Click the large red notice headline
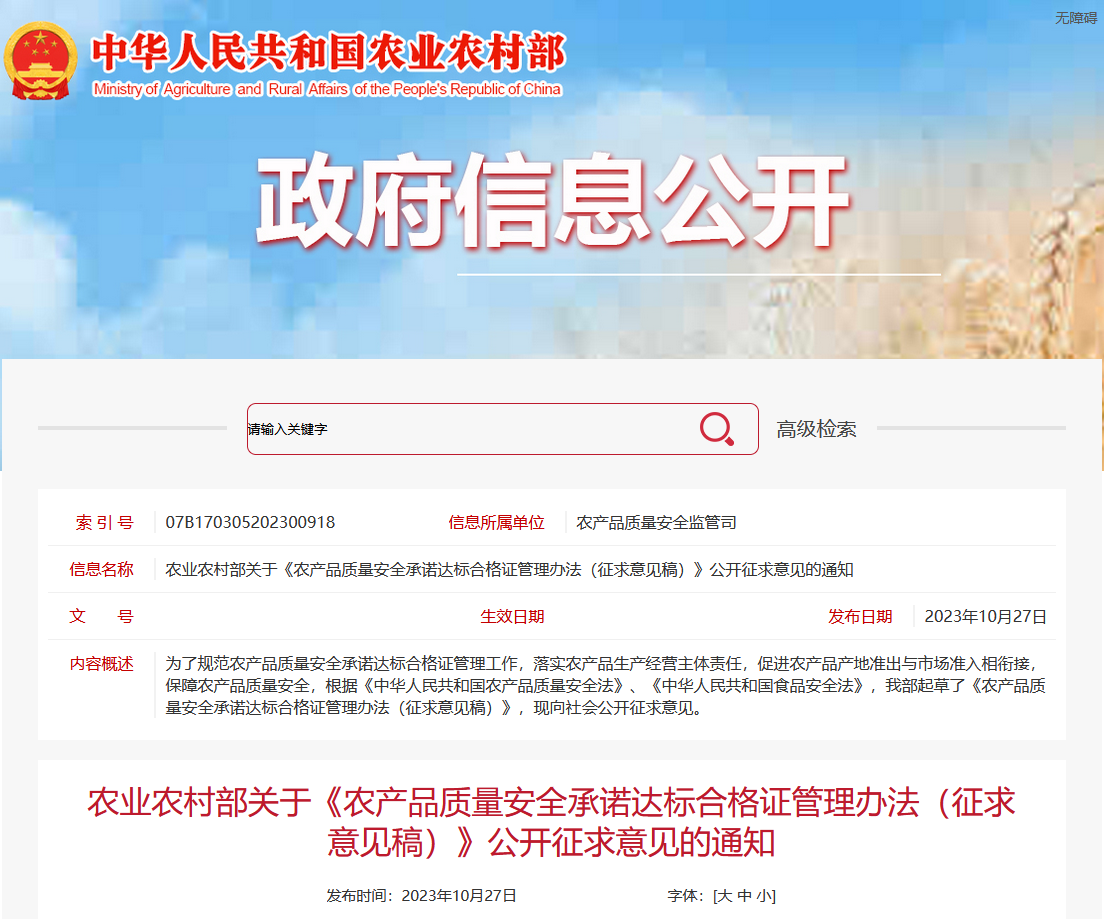The width and height of the screenshot is (1104, 919). click(551, 822)
